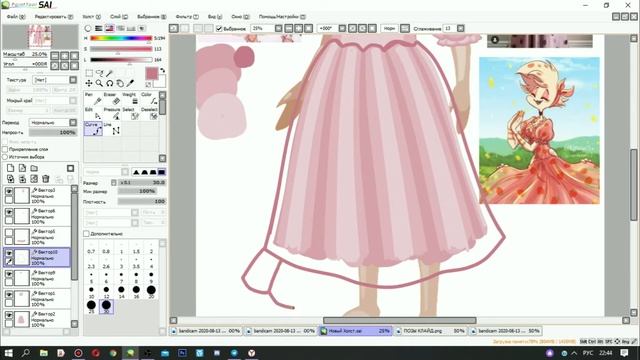This screenshot has height=360, width=640.
Task: Open the Редактировать menu
Action: [54, 17]
